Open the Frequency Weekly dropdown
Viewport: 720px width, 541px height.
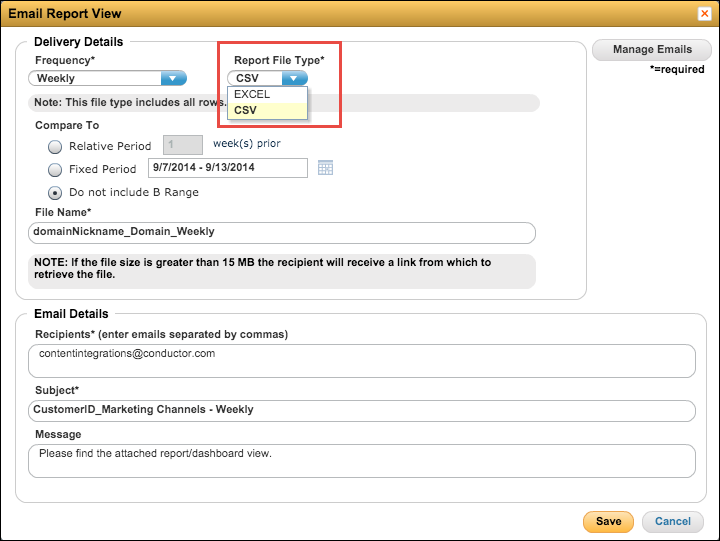point(107,78)
